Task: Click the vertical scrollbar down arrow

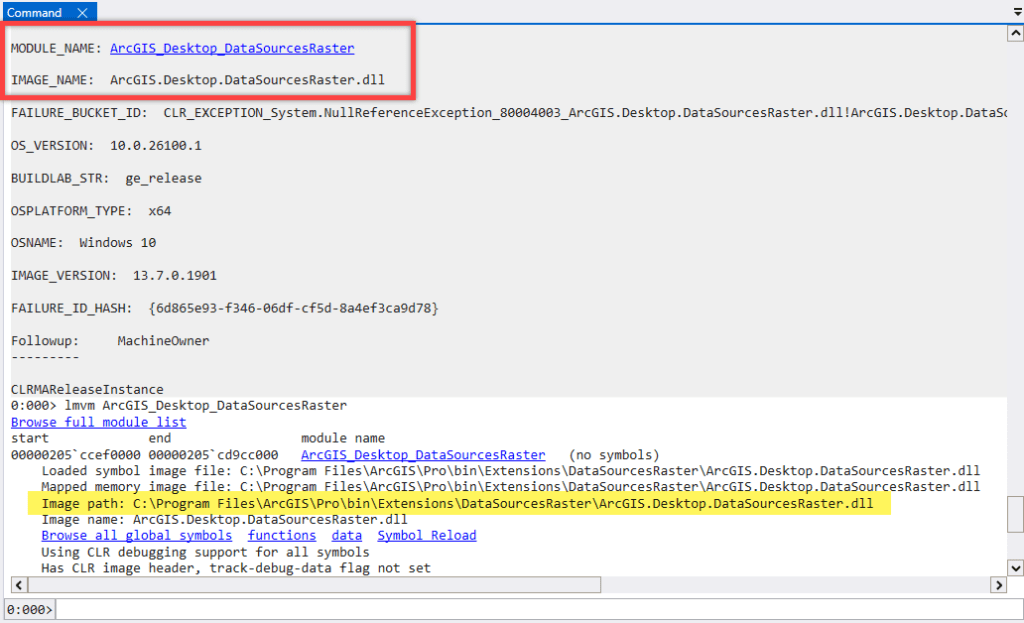Action: 1016,567
